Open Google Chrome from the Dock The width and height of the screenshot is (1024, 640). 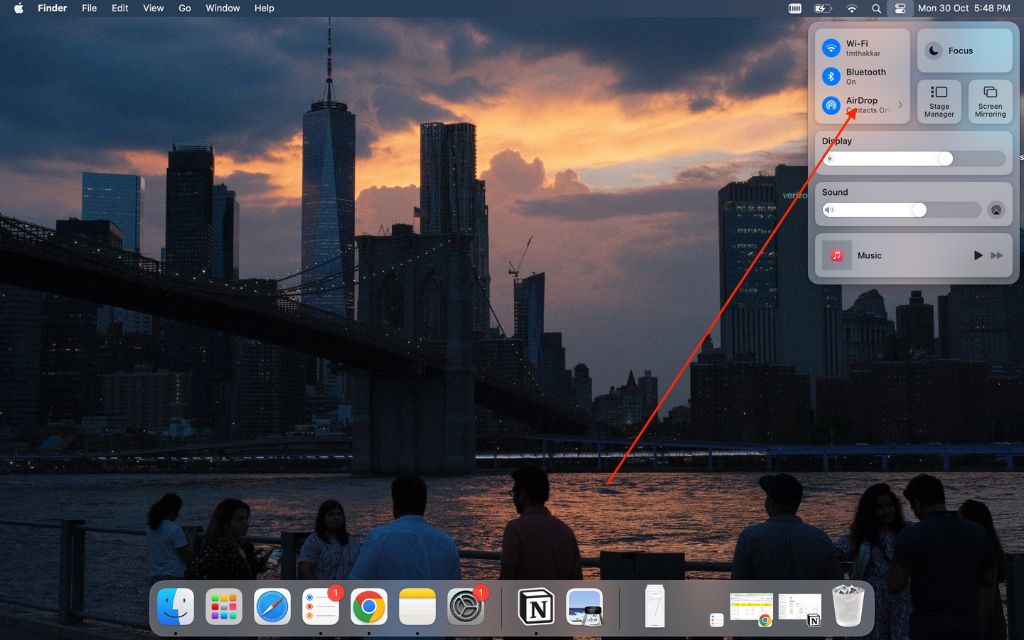(369, 607)
